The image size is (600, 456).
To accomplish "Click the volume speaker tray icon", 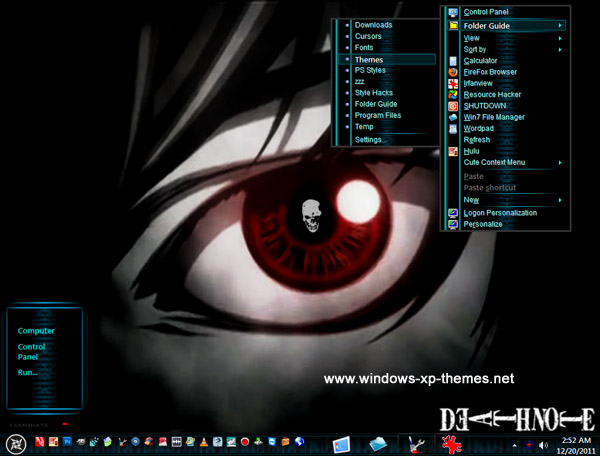I will [543, 445].
